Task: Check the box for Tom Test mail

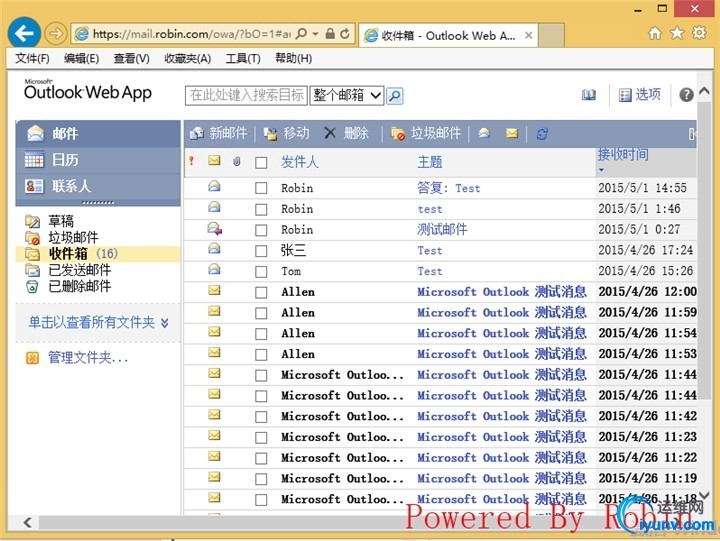Action: tap(261, 271)
